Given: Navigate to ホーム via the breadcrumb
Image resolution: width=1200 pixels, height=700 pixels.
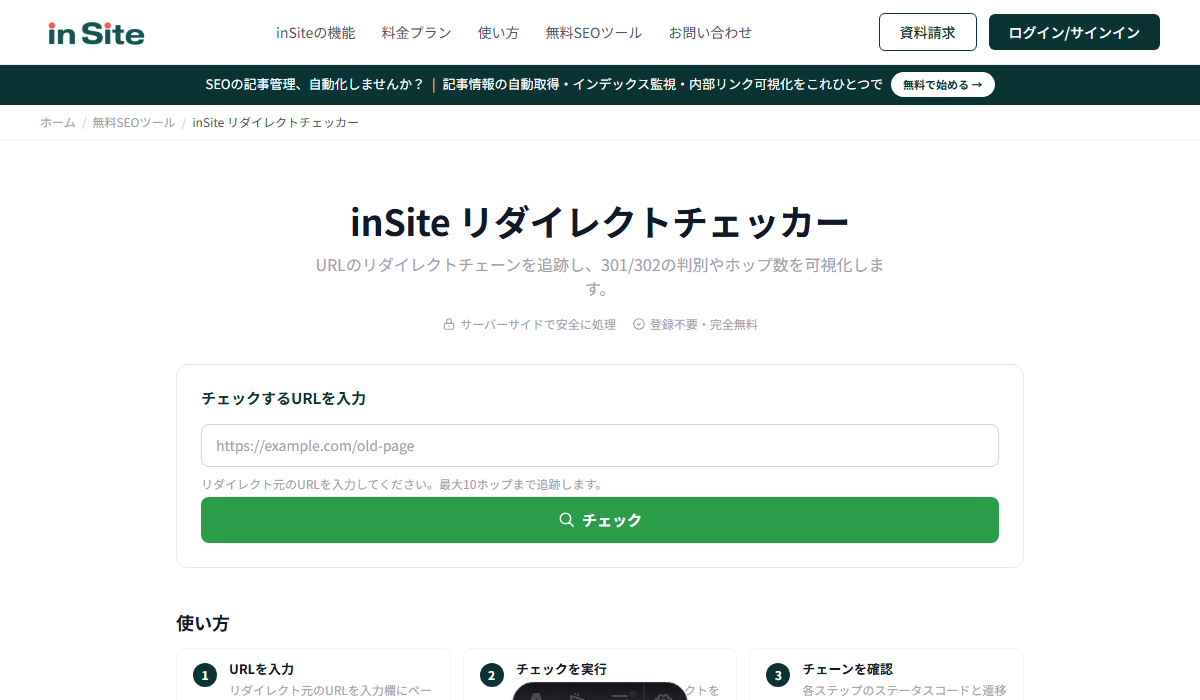Looking at the screenshot, I should [x=57, y=122].
